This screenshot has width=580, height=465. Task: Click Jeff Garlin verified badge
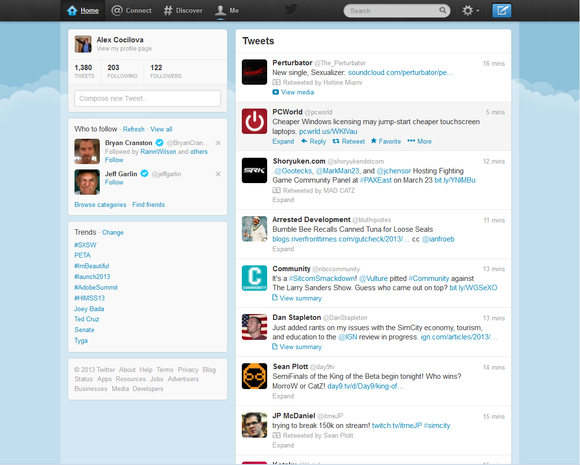pyautogui.click(x=145, y=173)
